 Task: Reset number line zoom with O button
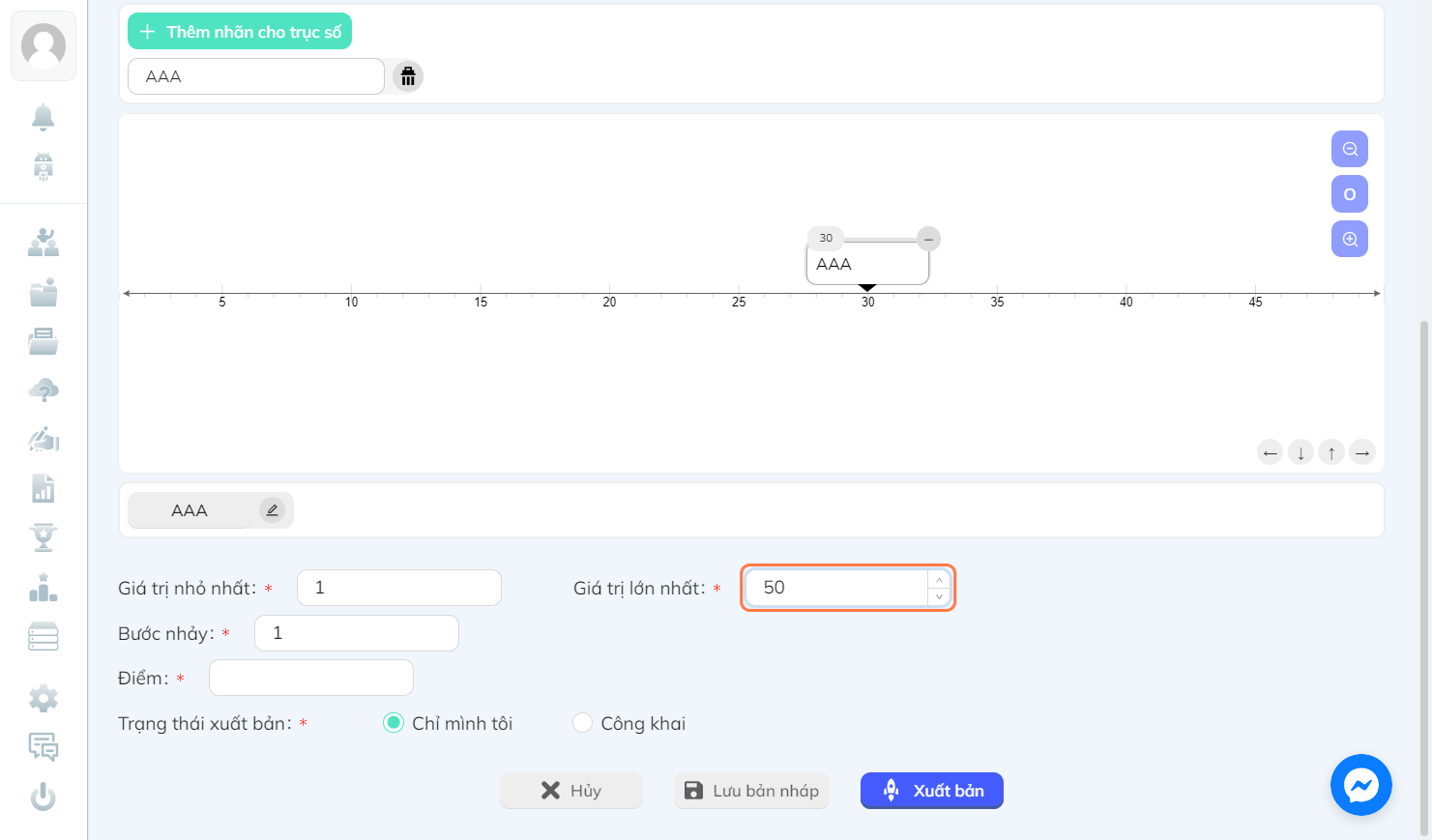point(1350,194)
